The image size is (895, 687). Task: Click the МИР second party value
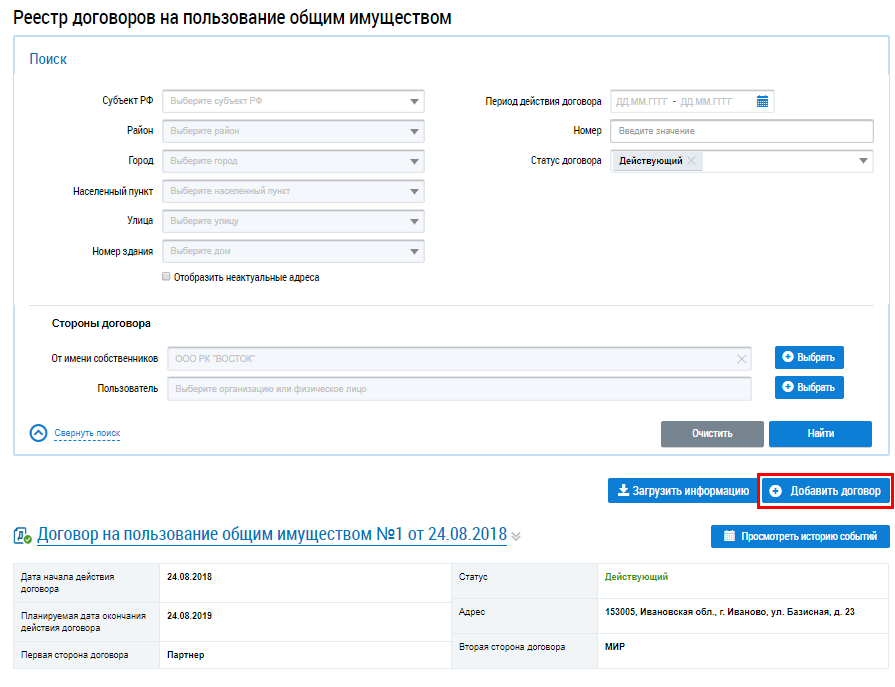tap(615, 647)
